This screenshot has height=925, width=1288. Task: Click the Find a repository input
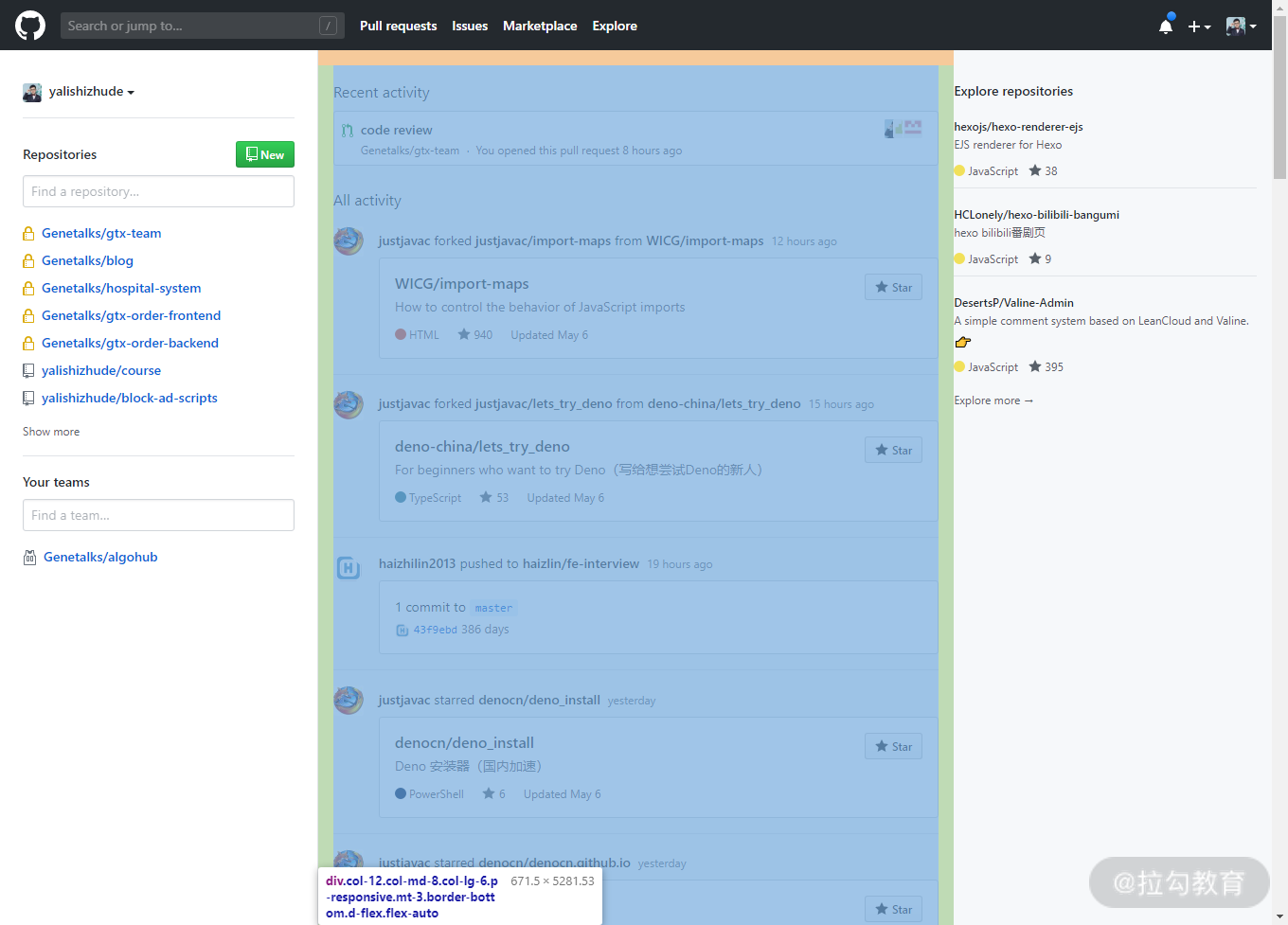tap(158, 191)
